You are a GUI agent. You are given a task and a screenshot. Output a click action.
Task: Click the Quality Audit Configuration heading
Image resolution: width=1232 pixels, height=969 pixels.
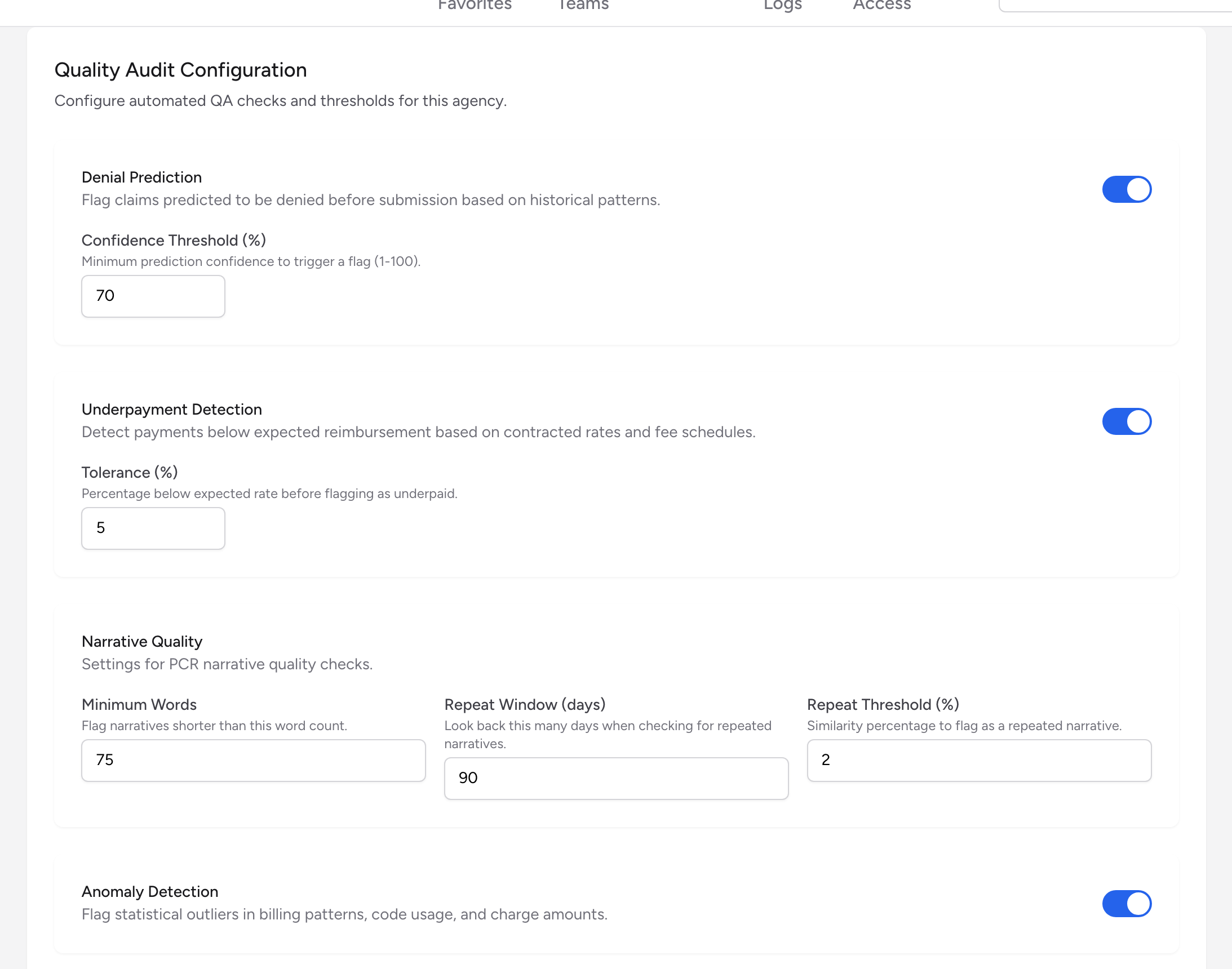(180, 70)
